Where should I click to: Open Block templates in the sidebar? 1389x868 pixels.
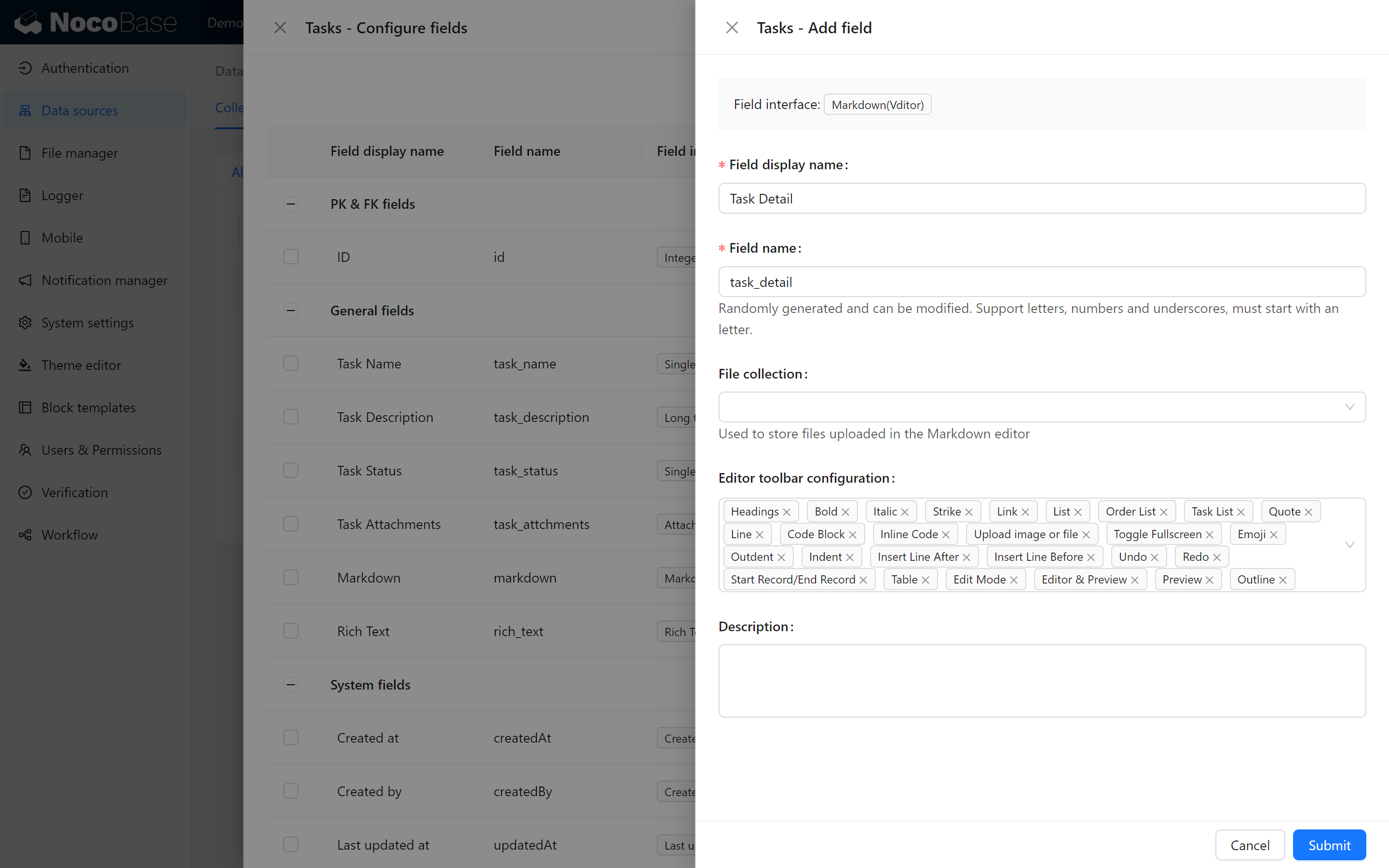95,407
